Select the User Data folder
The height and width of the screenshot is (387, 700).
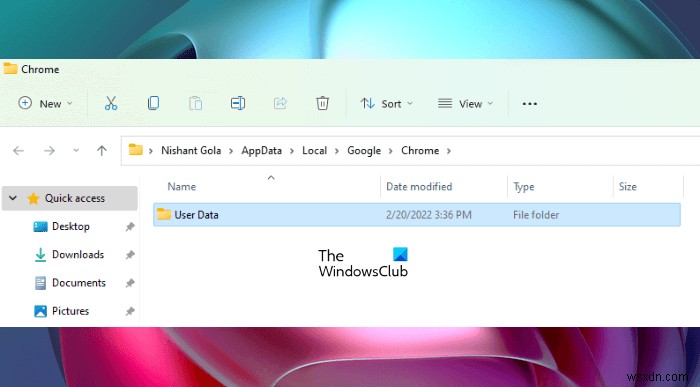point(417,215)
